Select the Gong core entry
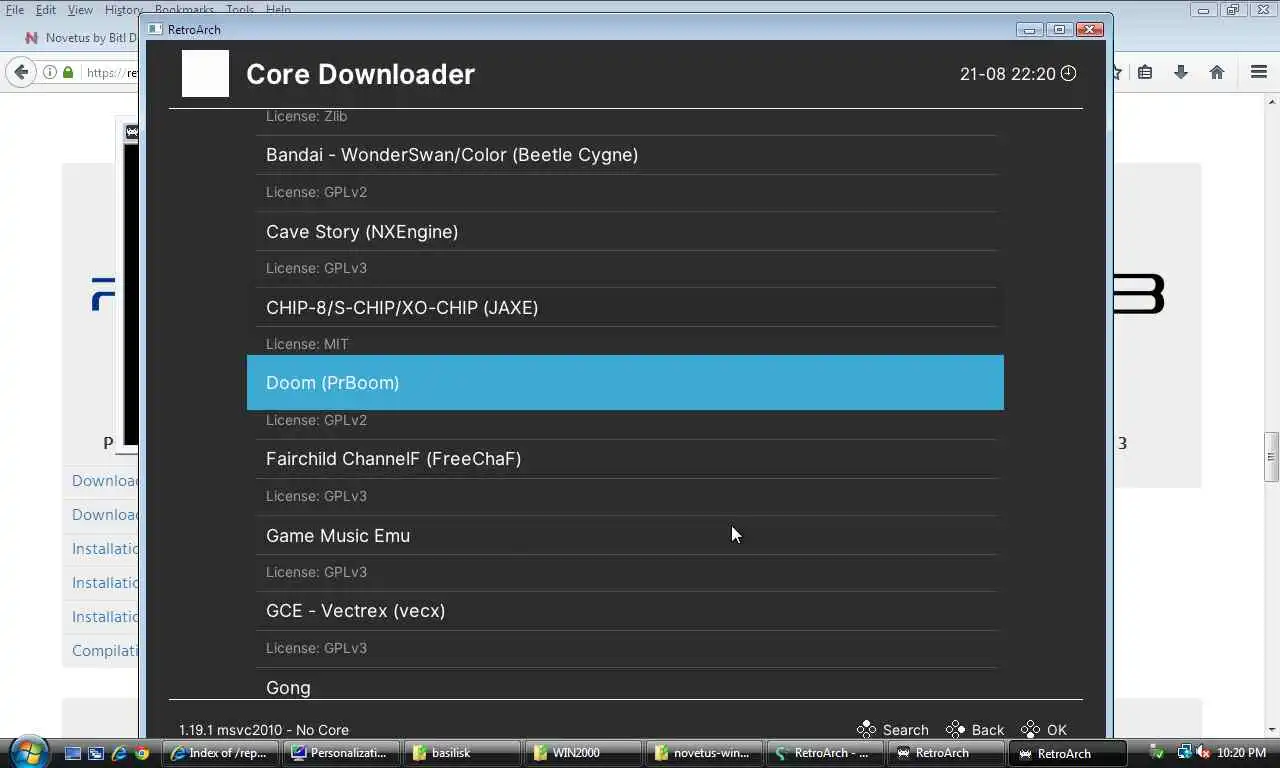 pos(625,684)
